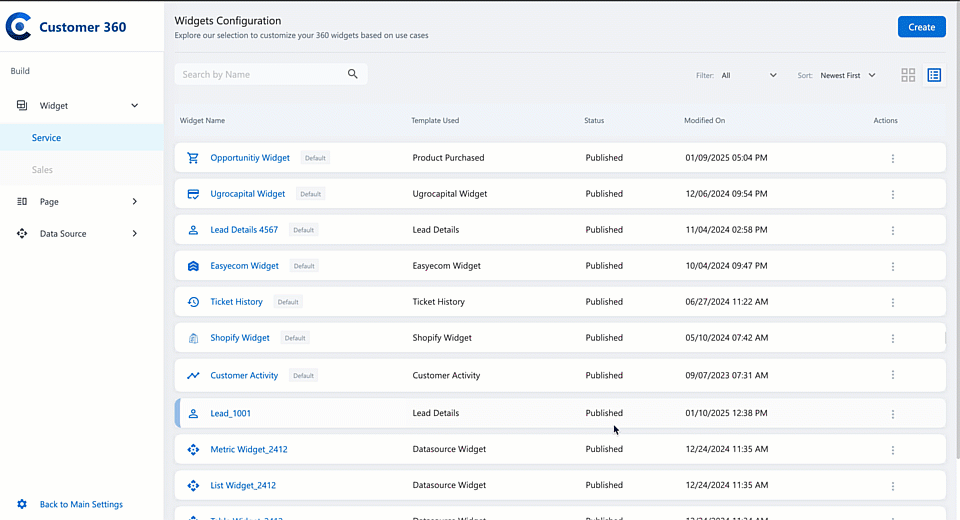Open the Lead Details 4567 link

coord(244,230)
